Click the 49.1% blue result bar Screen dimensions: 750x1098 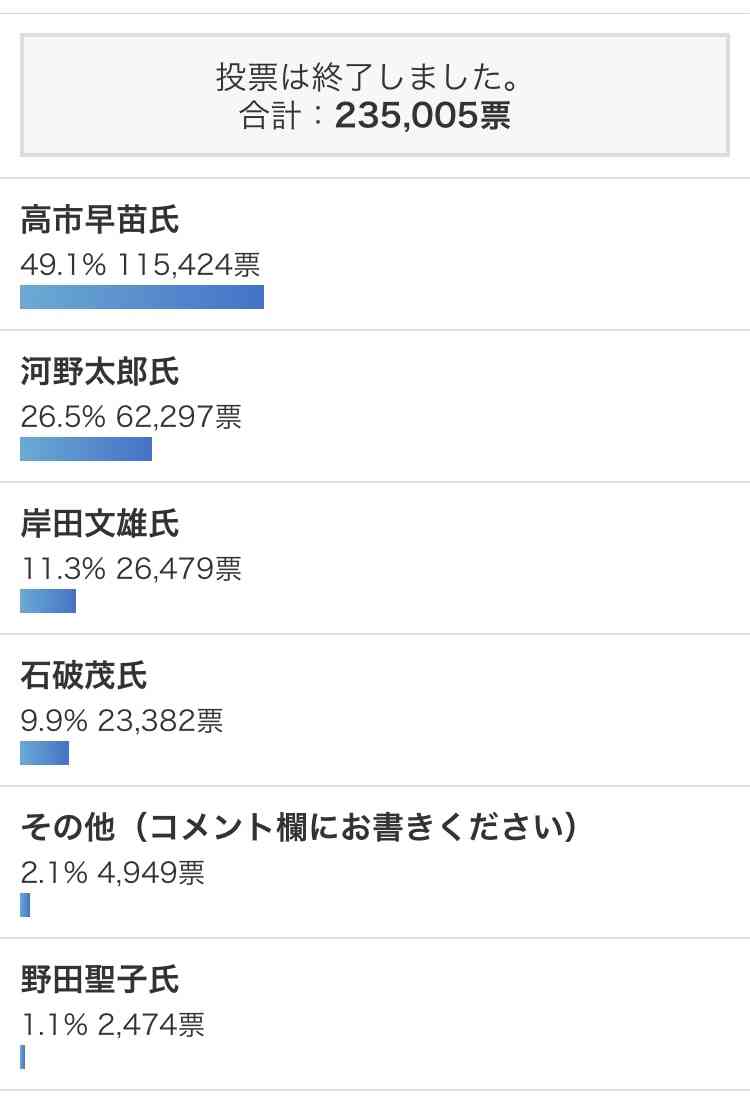tap(142, 297)
